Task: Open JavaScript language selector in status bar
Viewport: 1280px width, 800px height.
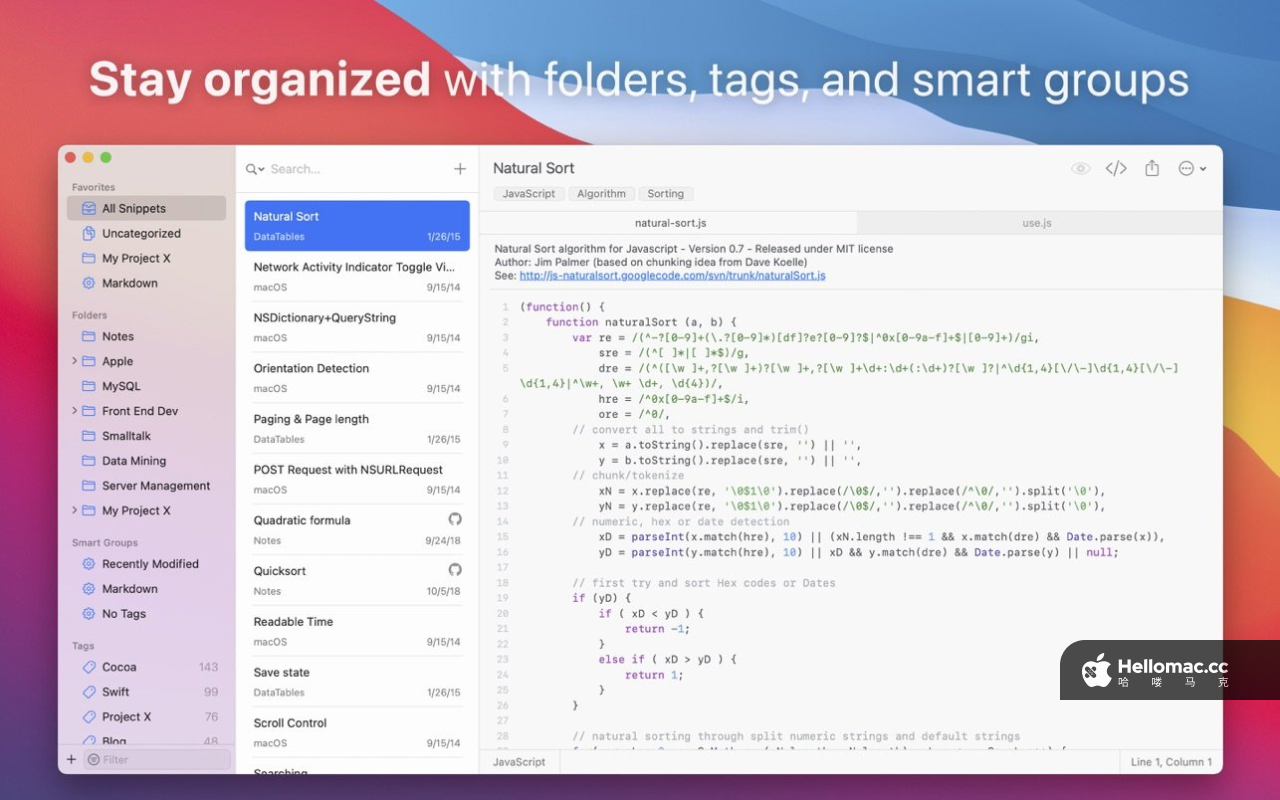Action: [519, 762]
